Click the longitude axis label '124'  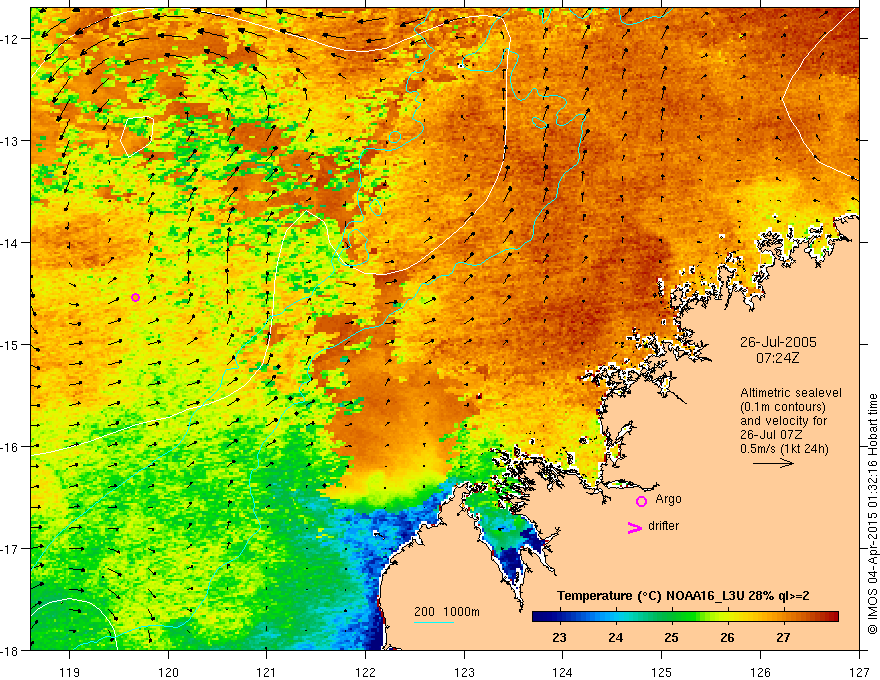[x=563, y=672]
